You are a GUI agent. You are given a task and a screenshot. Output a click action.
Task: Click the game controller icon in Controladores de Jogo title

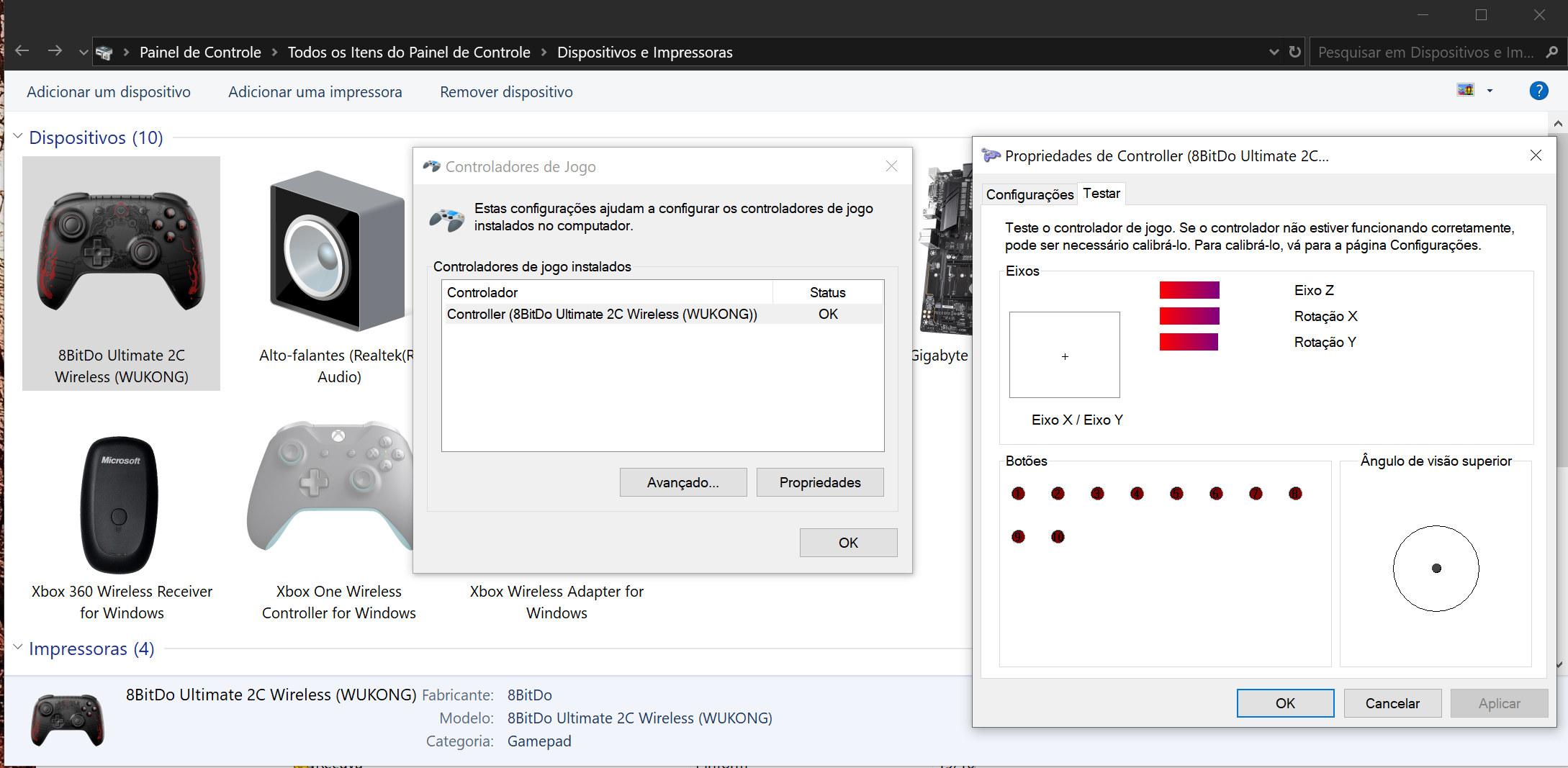click(431, 166)
